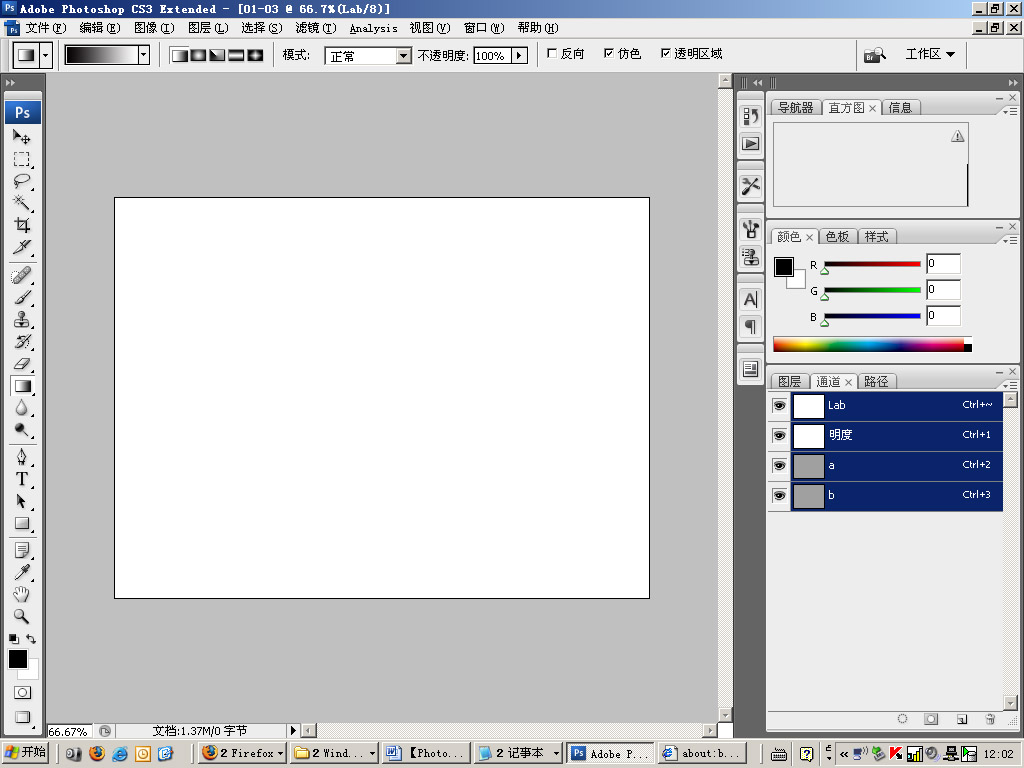
Task: Select the Brush tool
Action: pos(22,297)
